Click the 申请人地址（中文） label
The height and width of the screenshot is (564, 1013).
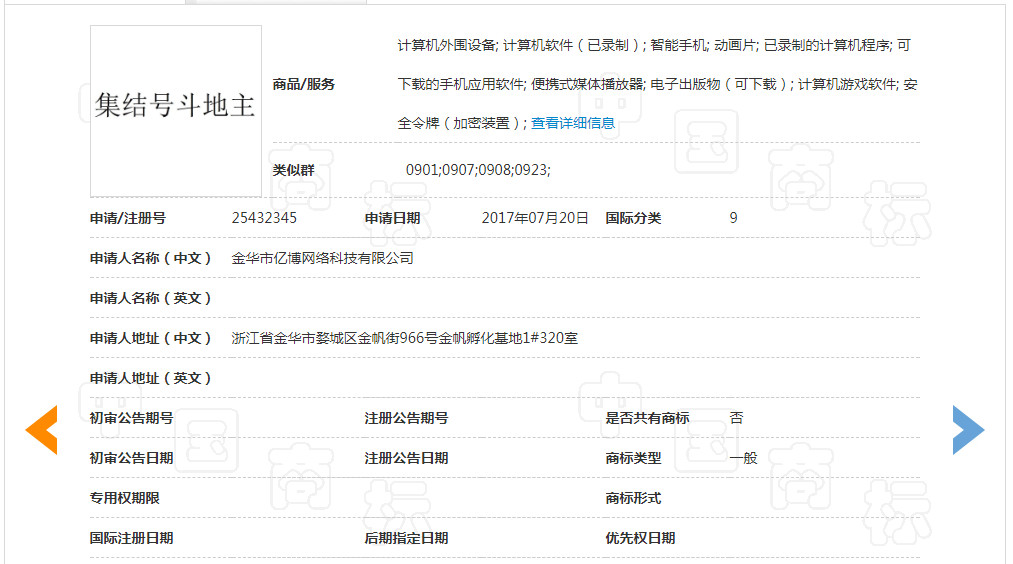coord(151,338)
